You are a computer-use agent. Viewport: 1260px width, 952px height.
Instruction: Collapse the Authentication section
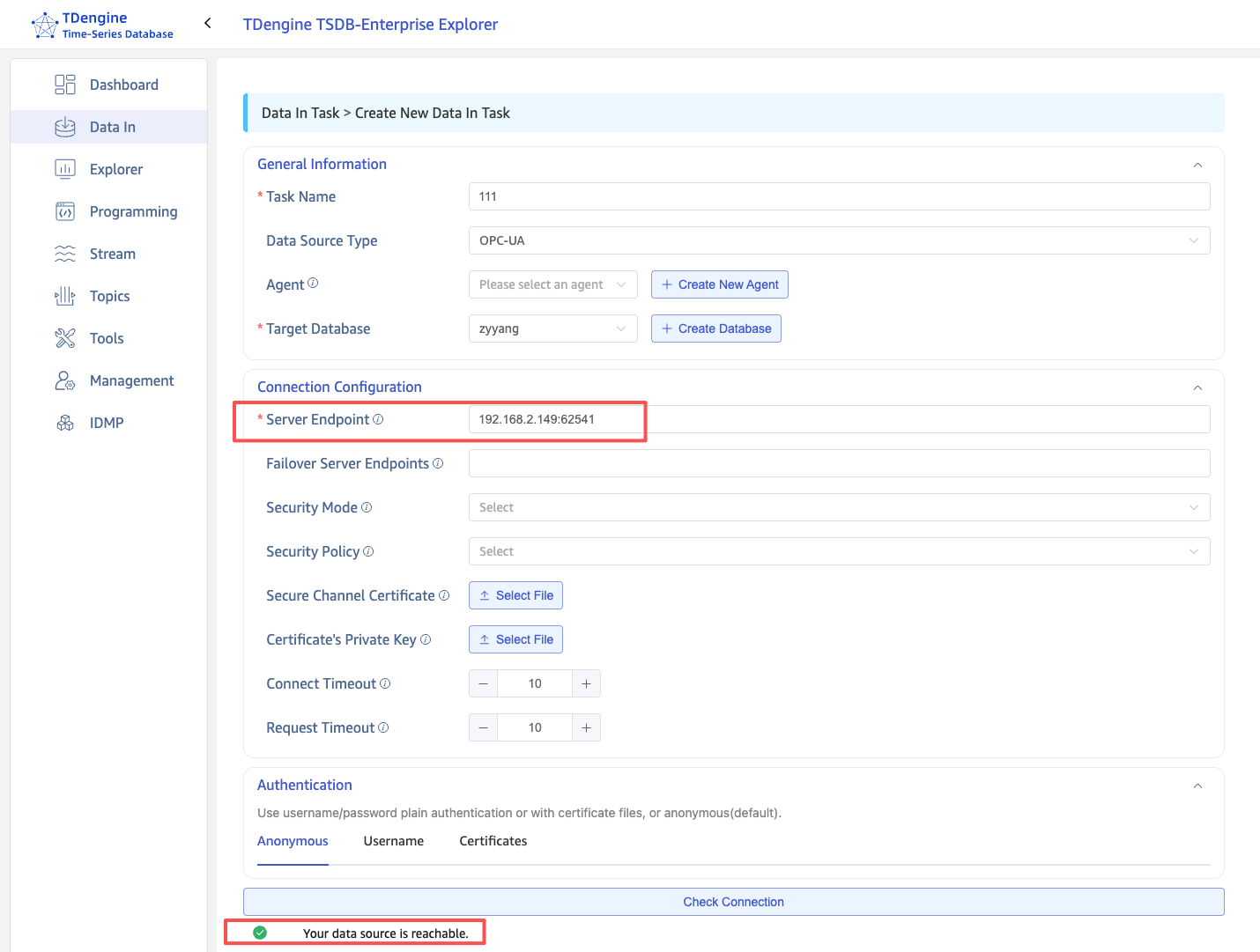click(1197, 786)
